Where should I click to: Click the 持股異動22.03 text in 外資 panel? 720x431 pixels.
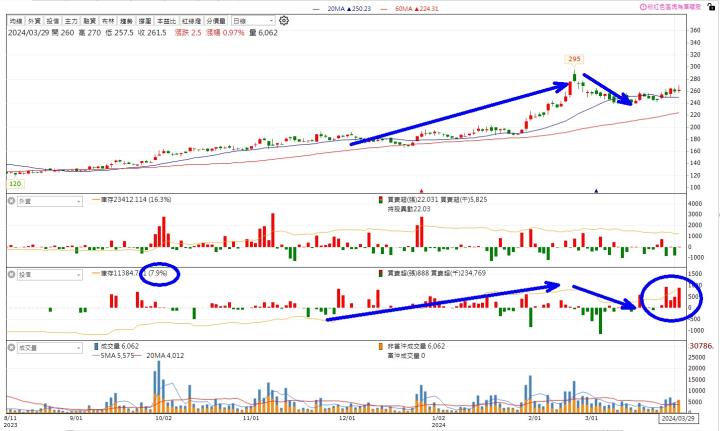(x=409, y=209)
